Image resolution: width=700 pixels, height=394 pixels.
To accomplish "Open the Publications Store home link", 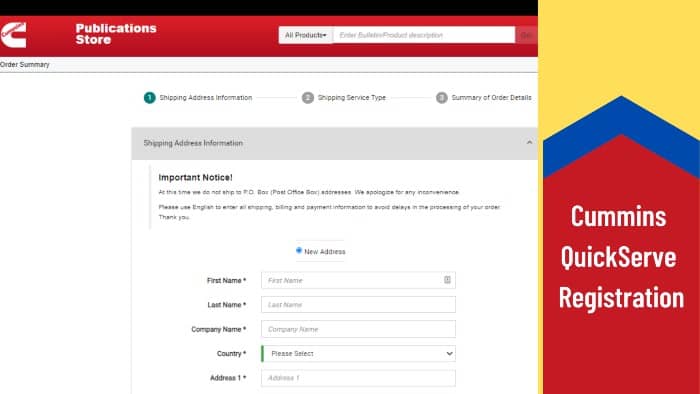I will pos(116,34).
